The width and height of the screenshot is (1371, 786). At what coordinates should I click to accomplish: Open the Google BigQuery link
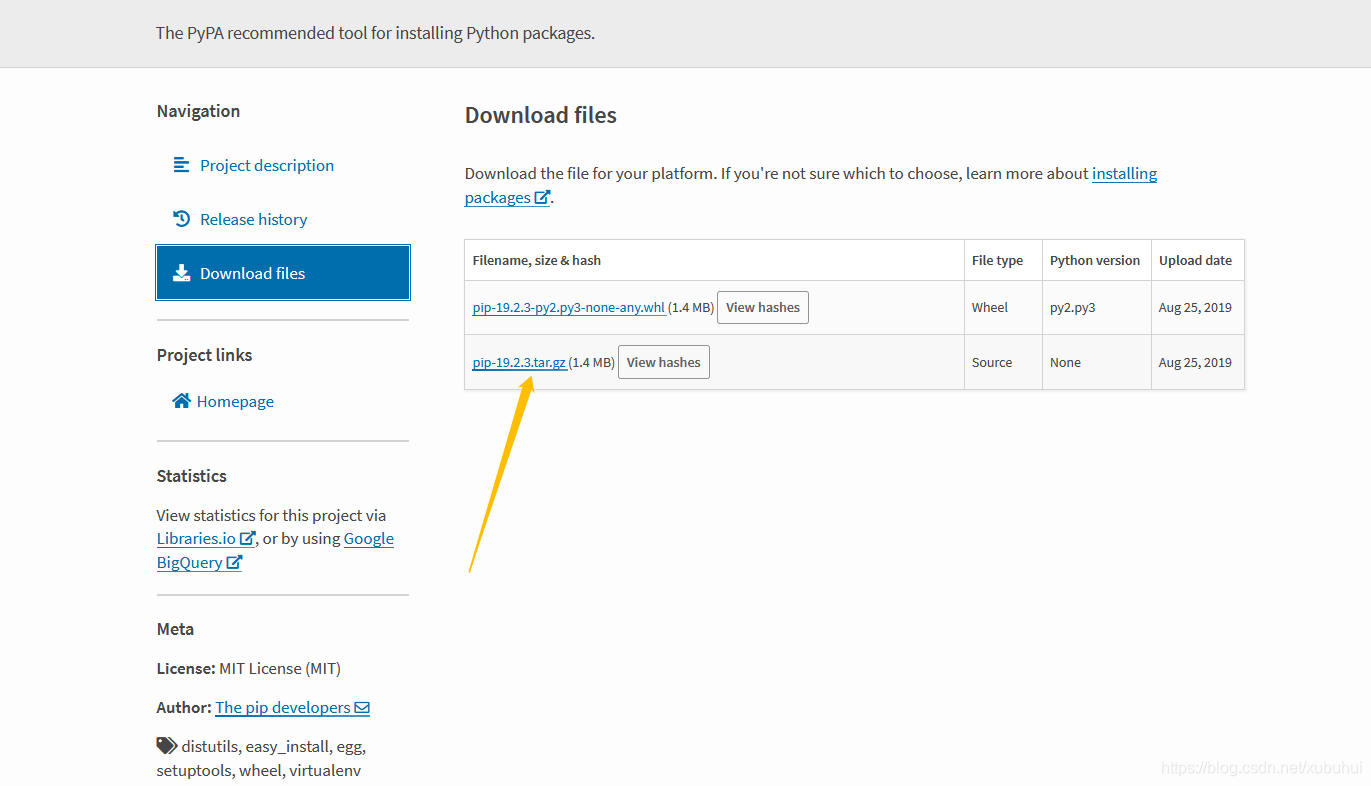[275, 550]
